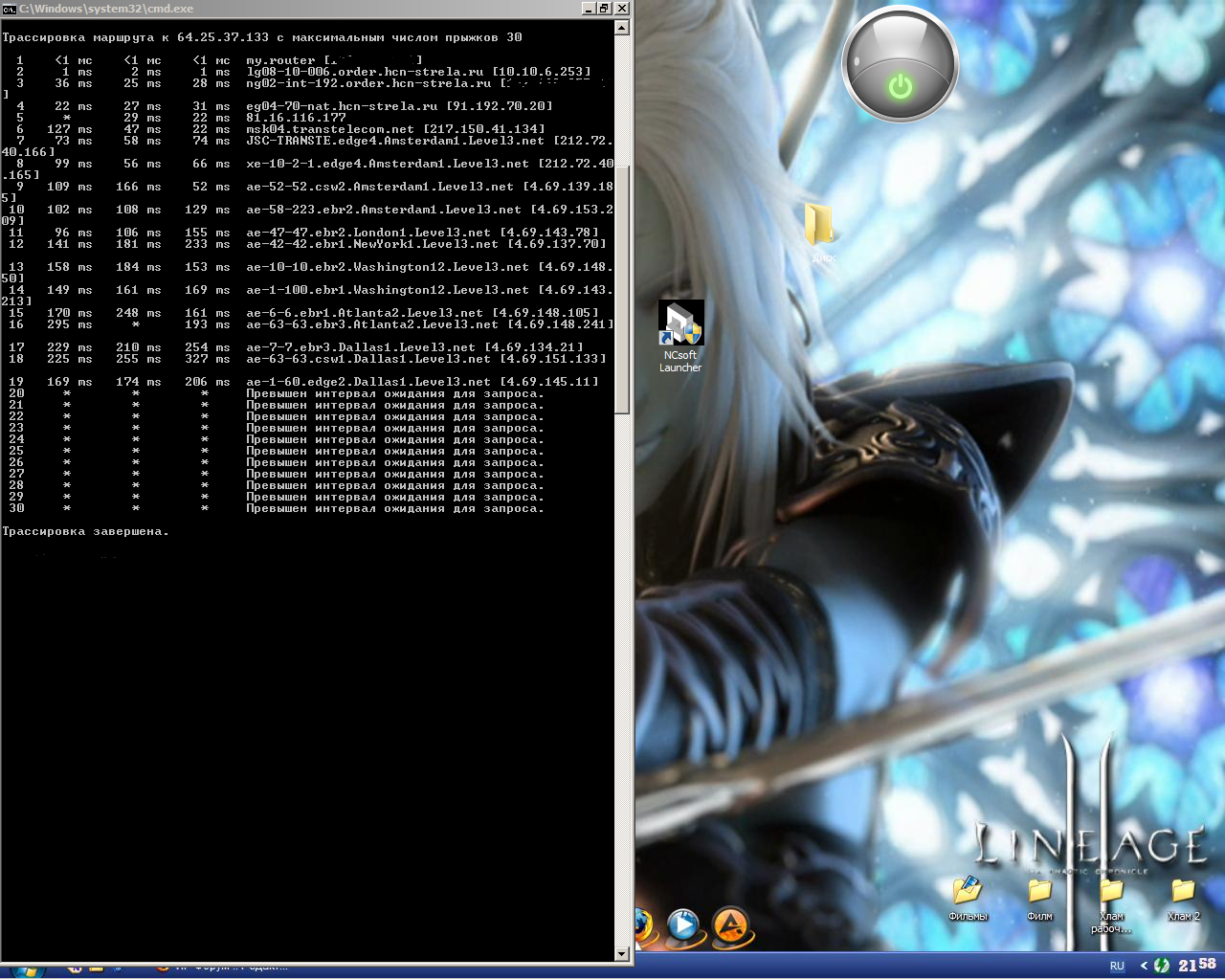Open the Фильмы folder on desktop

968,900
